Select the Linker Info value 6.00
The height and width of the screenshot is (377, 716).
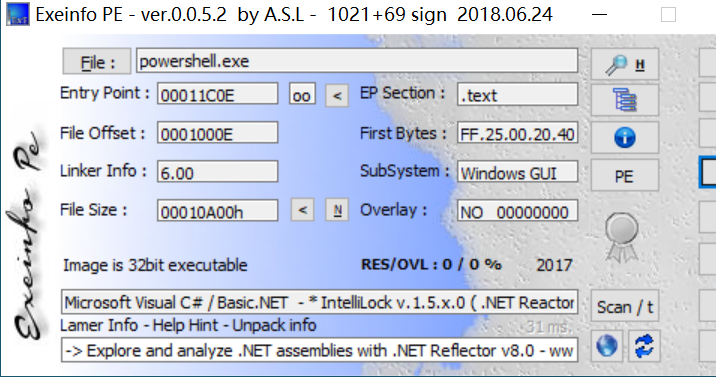tap(217, 172)
